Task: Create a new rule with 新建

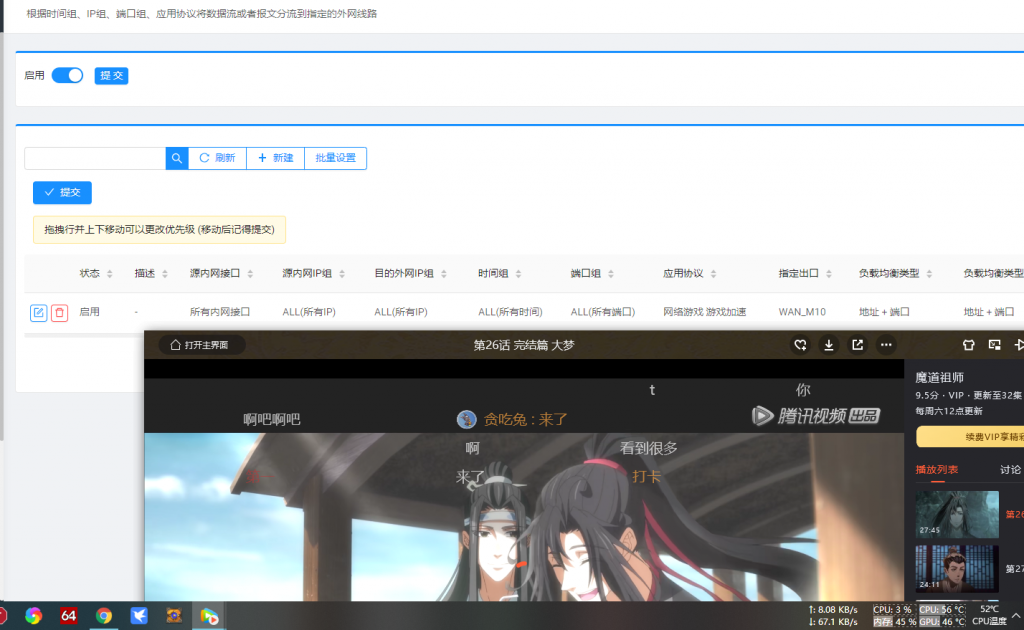Action: pos(276,158)
